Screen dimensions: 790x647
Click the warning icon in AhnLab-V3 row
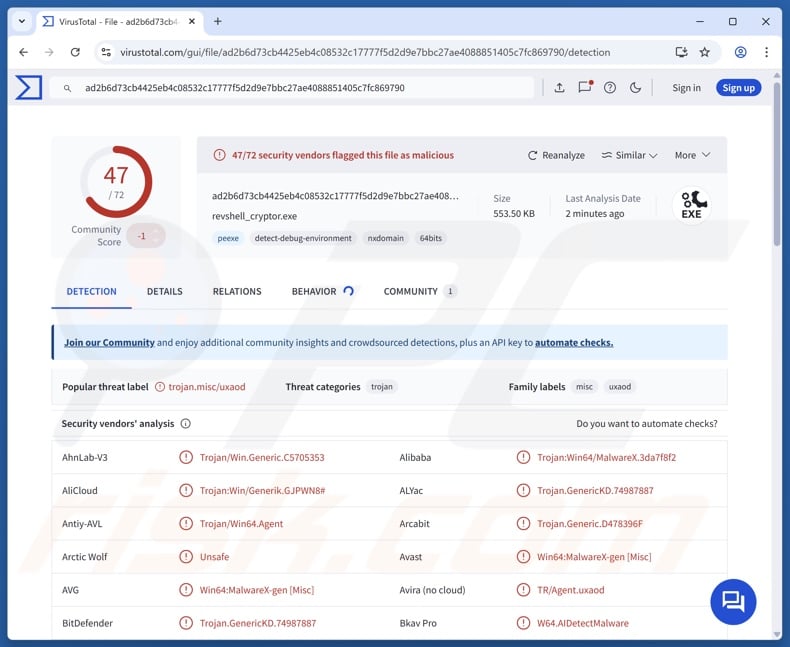(186, 457)
